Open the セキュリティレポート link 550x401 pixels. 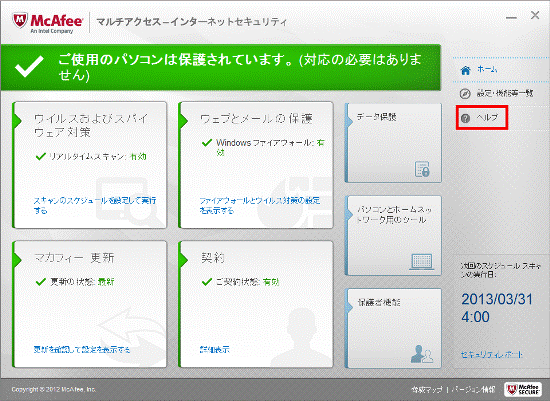pos(492,355)
